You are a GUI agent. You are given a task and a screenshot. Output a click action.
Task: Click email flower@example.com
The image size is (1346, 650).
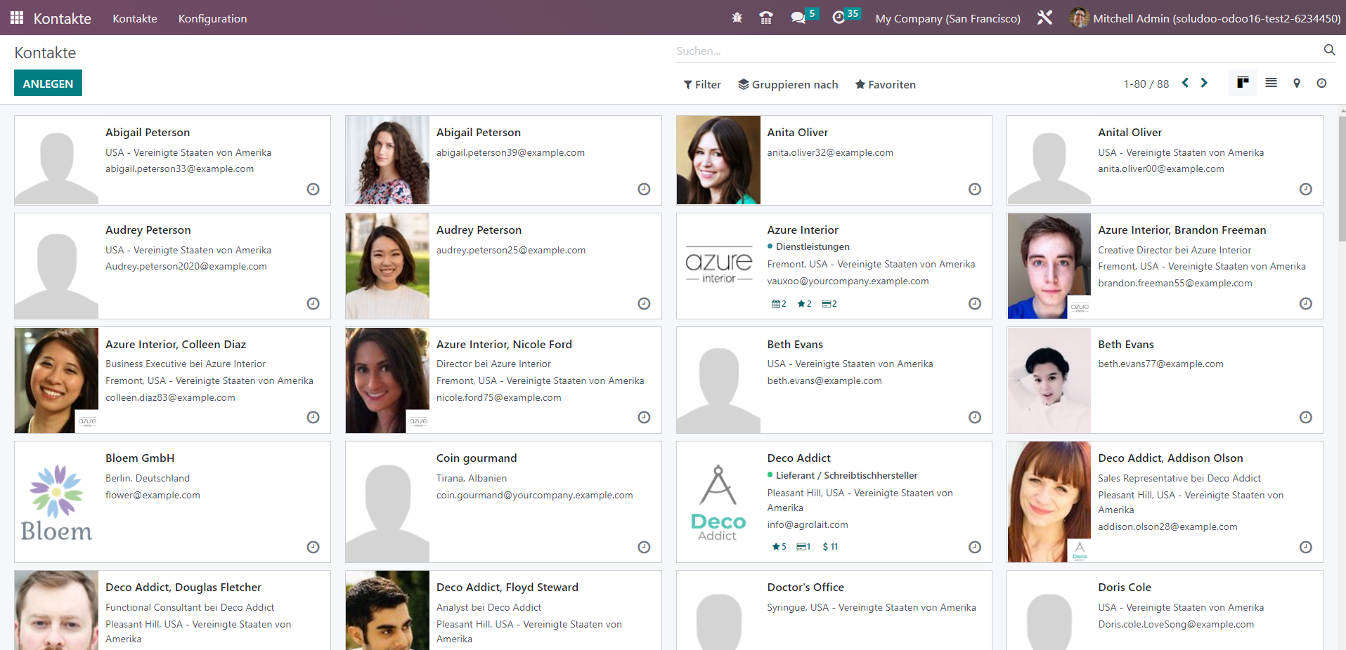pos(153,495)
